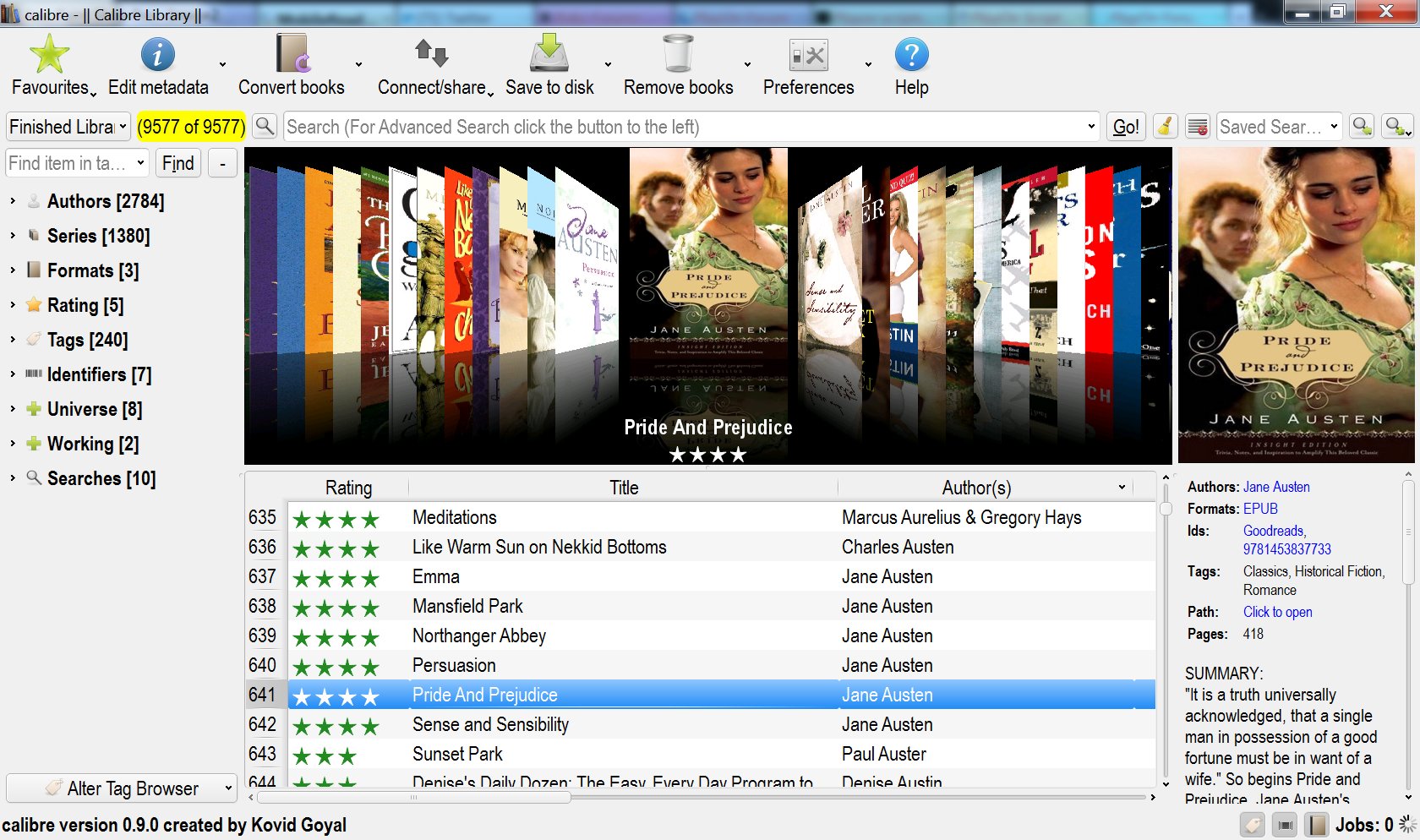Click the minus collapse-all button
Image resolution: width=1420 pixels, height=840 pixels.
[222, 163]
